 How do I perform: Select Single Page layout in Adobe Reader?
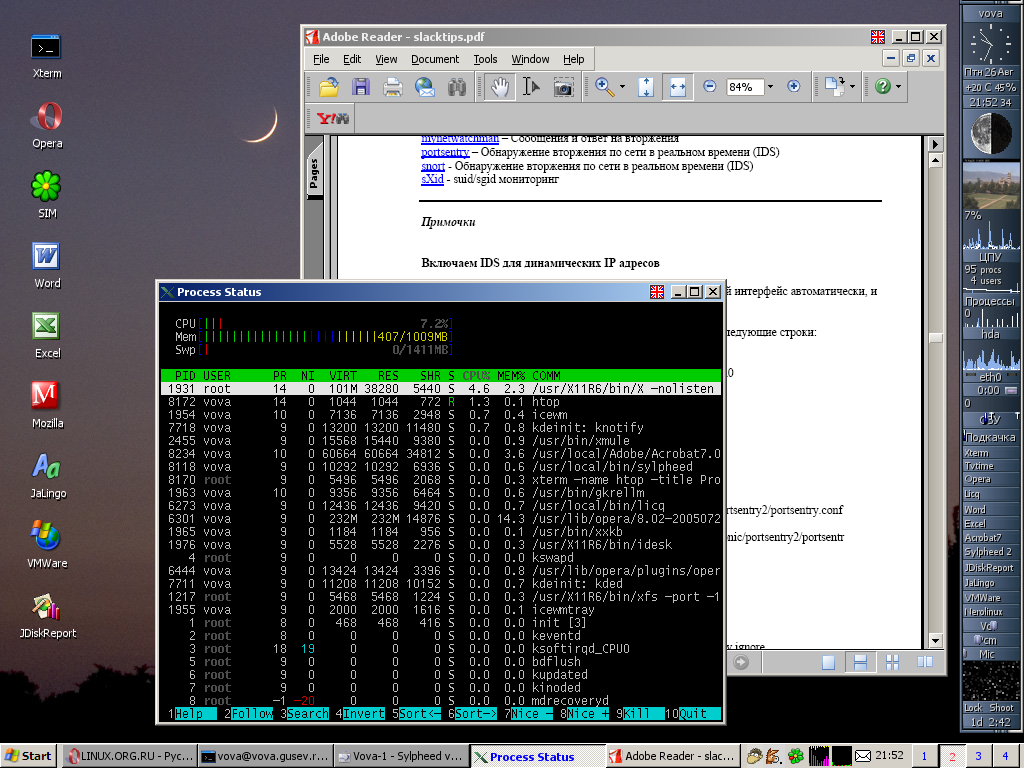(829, 662)
